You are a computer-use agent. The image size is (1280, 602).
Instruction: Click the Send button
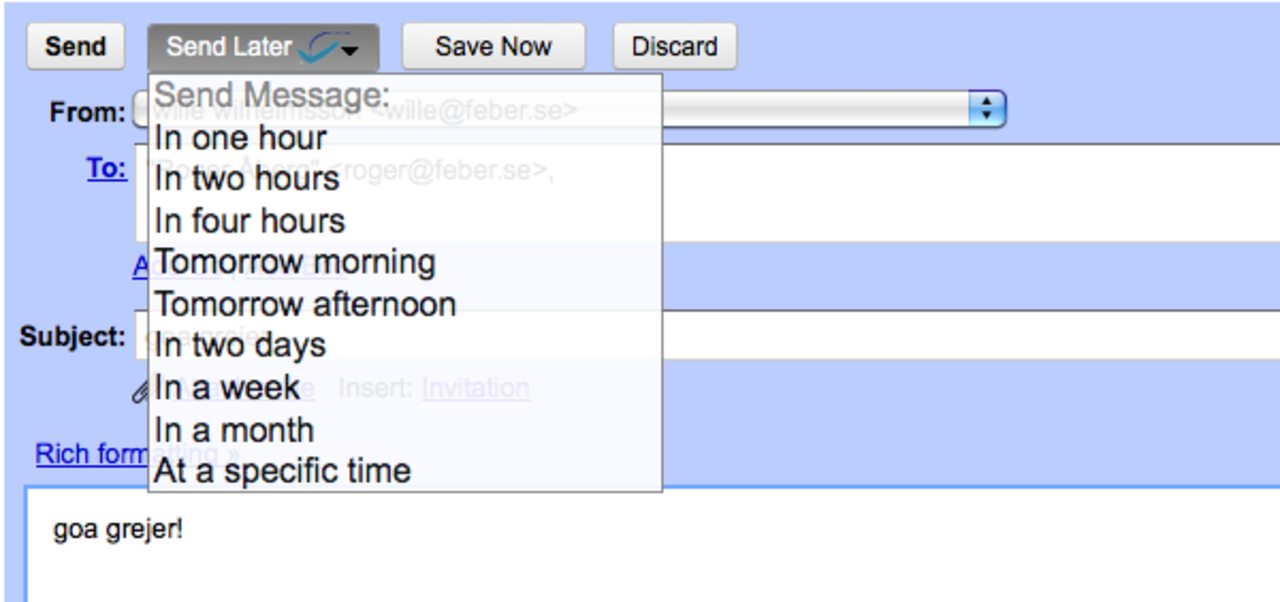[75, 47]
